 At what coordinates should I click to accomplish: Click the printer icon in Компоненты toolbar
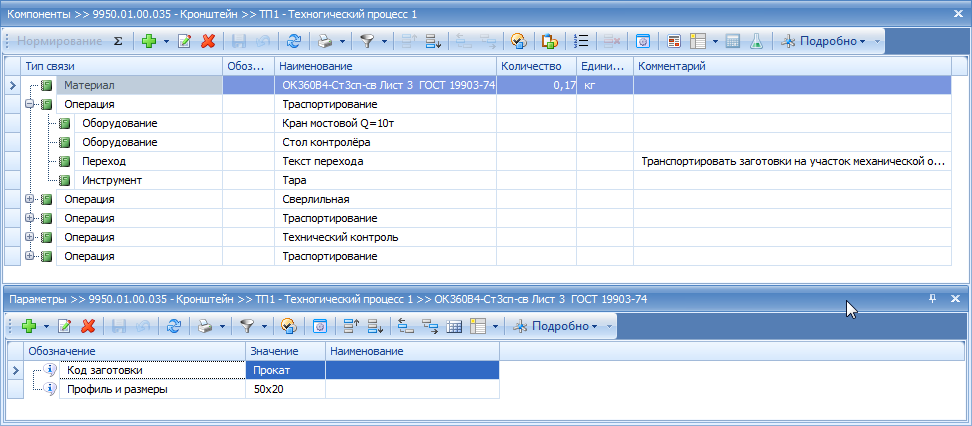325,42
